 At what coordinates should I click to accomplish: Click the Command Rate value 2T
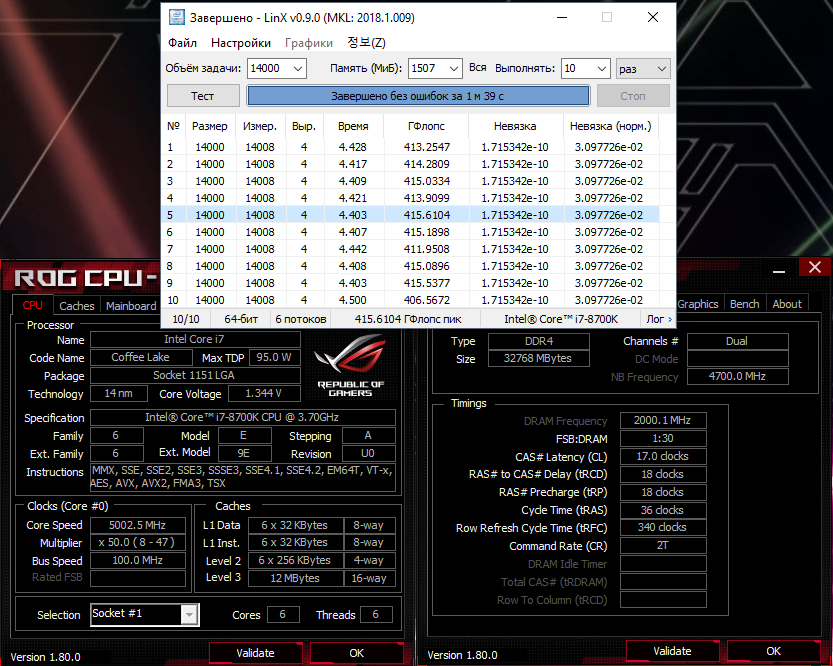tap(662, 545)
